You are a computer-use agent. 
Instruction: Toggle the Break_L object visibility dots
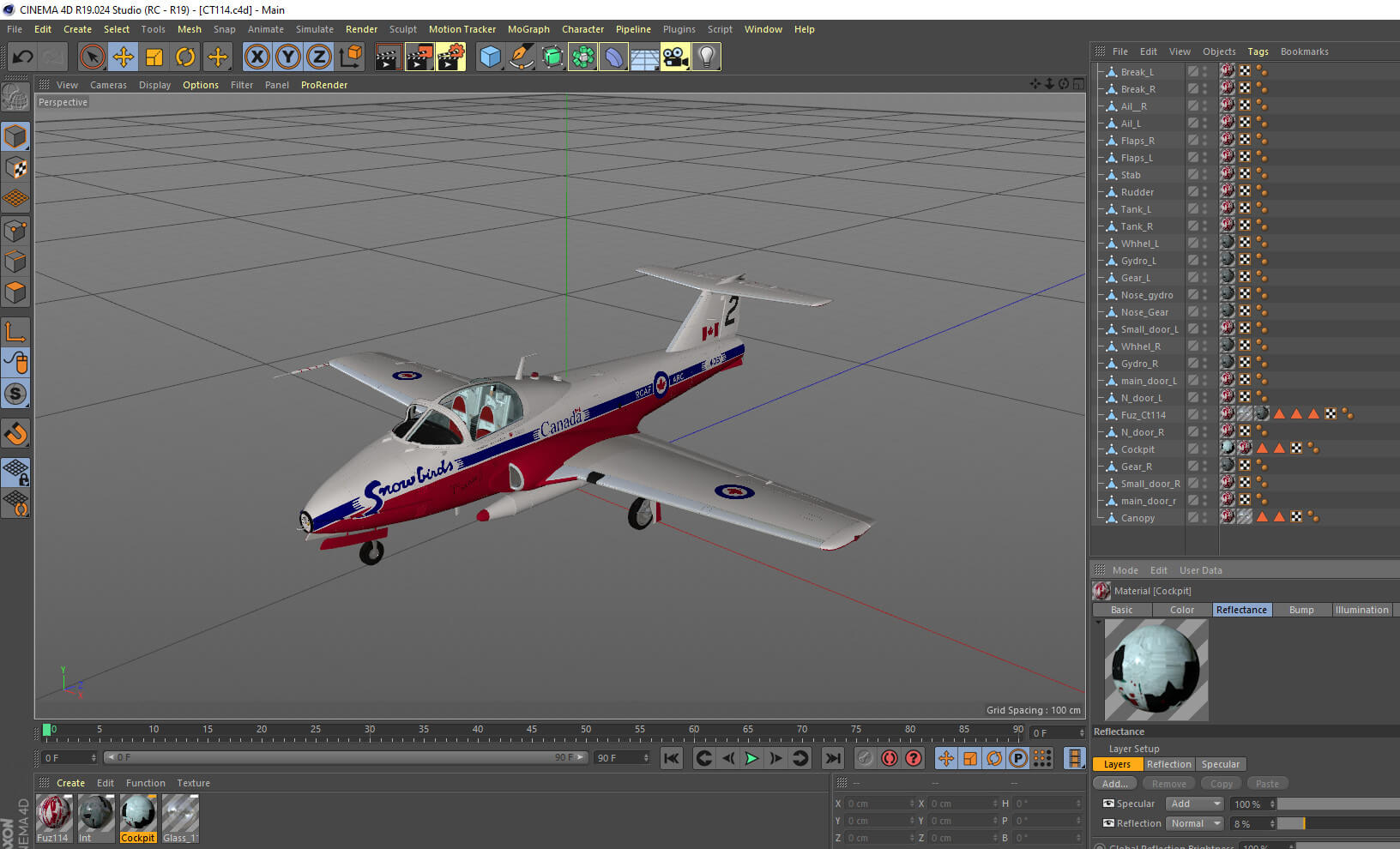(1204, 72)
